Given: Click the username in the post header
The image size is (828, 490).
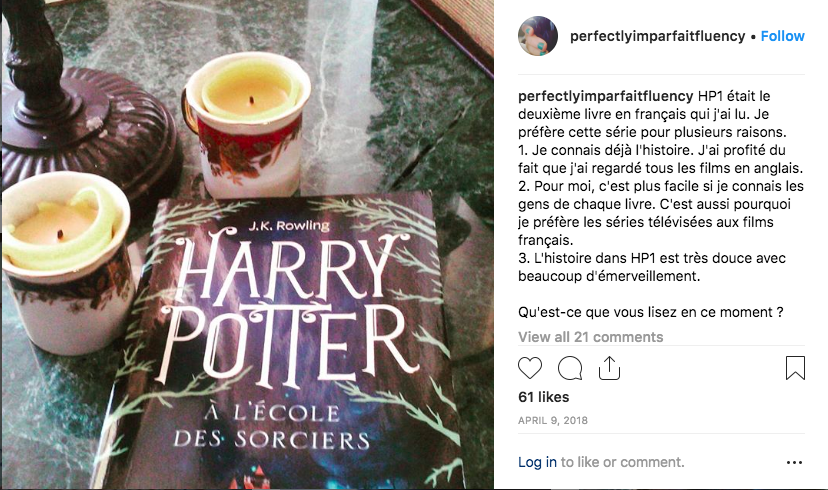Looking at the screenshot, I should 657,36.
